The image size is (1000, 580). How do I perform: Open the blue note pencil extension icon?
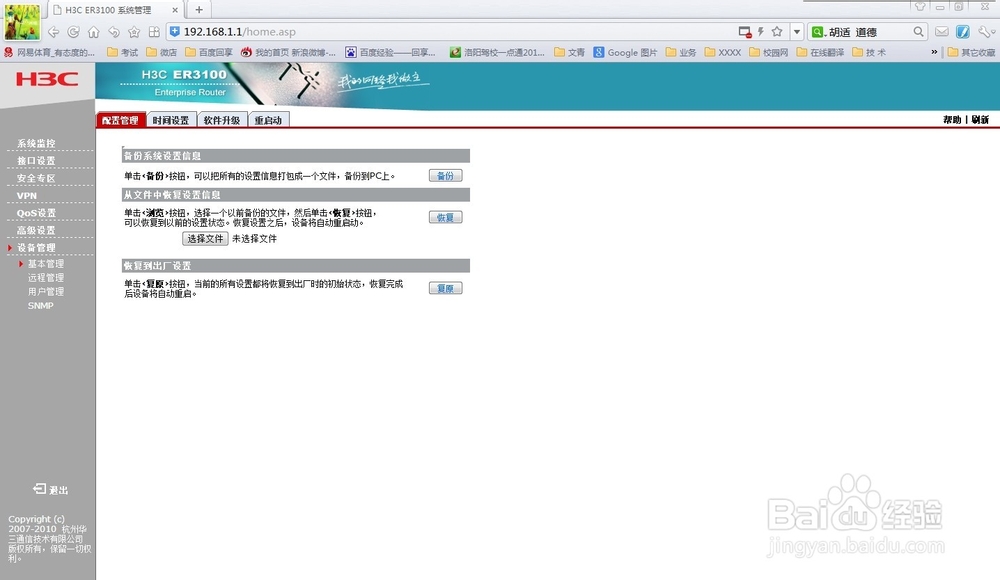point(963,31)
